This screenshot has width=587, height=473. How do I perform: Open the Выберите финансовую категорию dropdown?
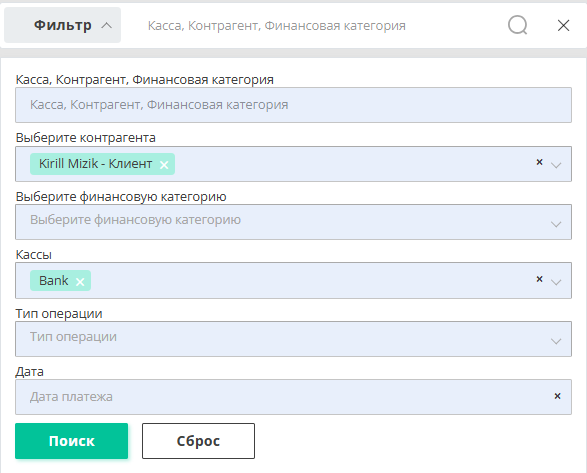point(294,222)
